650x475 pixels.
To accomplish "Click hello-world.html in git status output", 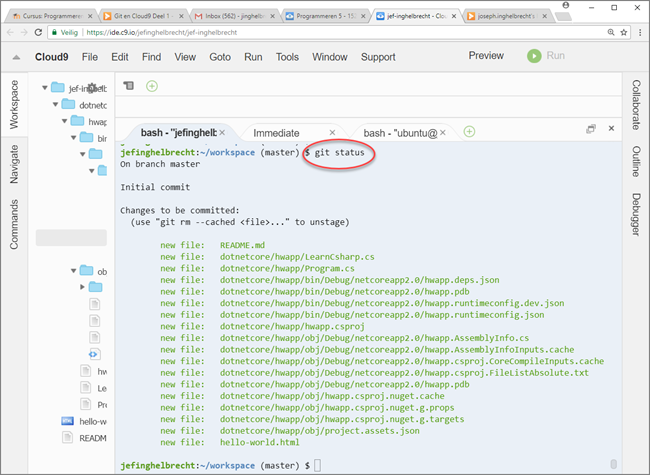I will click(260, 442).
